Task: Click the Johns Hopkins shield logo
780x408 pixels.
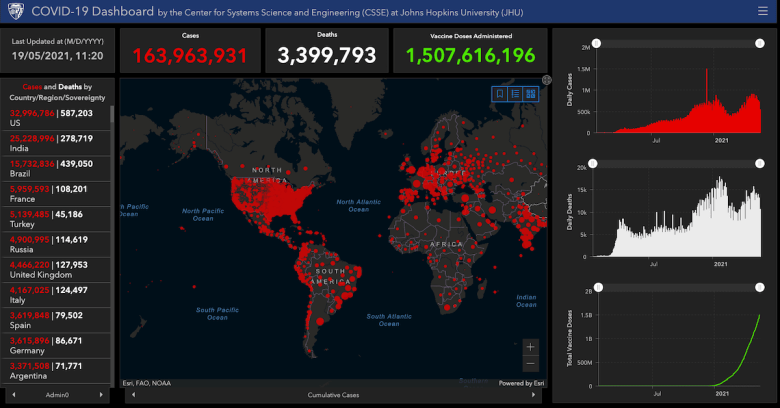Action: [16, 11]
